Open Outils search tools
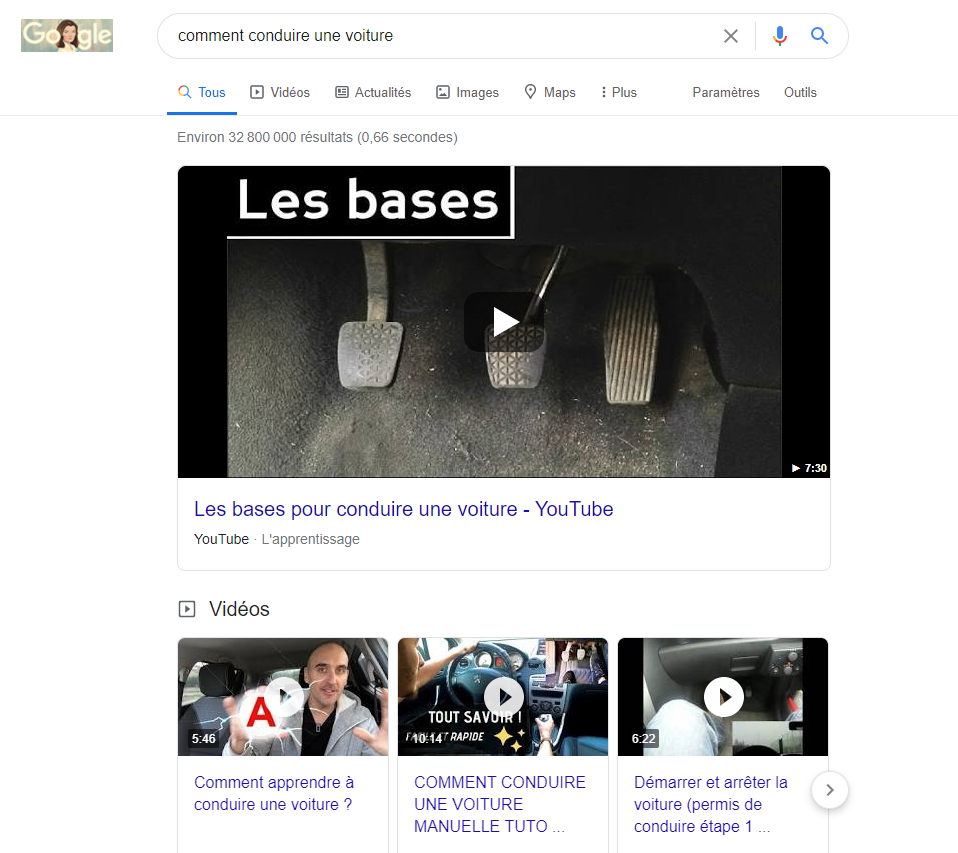Screen dimensions: 958x853 click(x=800, y=92)
